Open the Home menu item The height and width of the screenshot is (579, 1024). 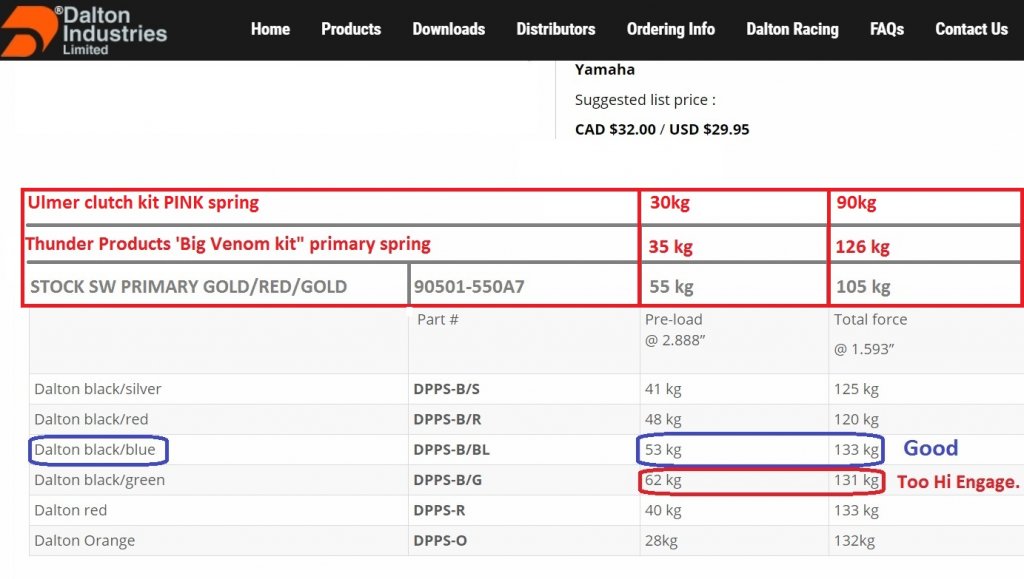tap(270, 29)
